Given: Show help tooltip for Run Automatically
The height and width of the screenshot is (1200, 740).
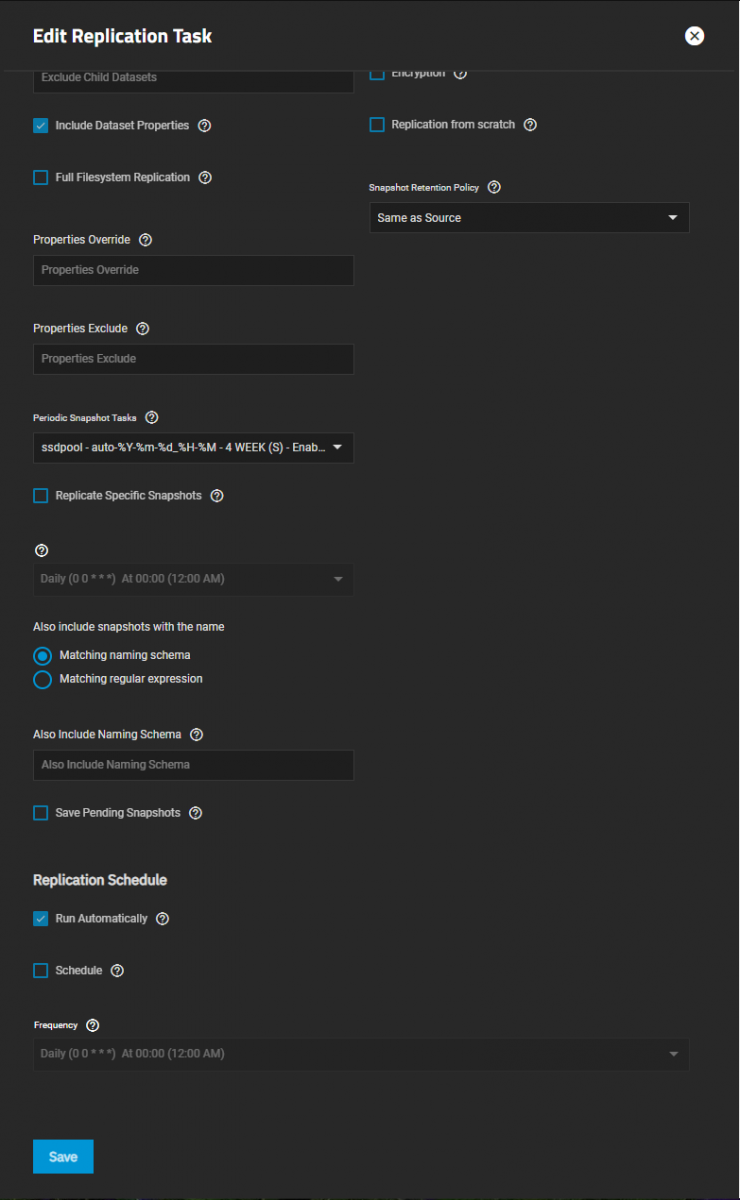Looking at the screenshot, I should pyautogui.click(x=163, y=919).
